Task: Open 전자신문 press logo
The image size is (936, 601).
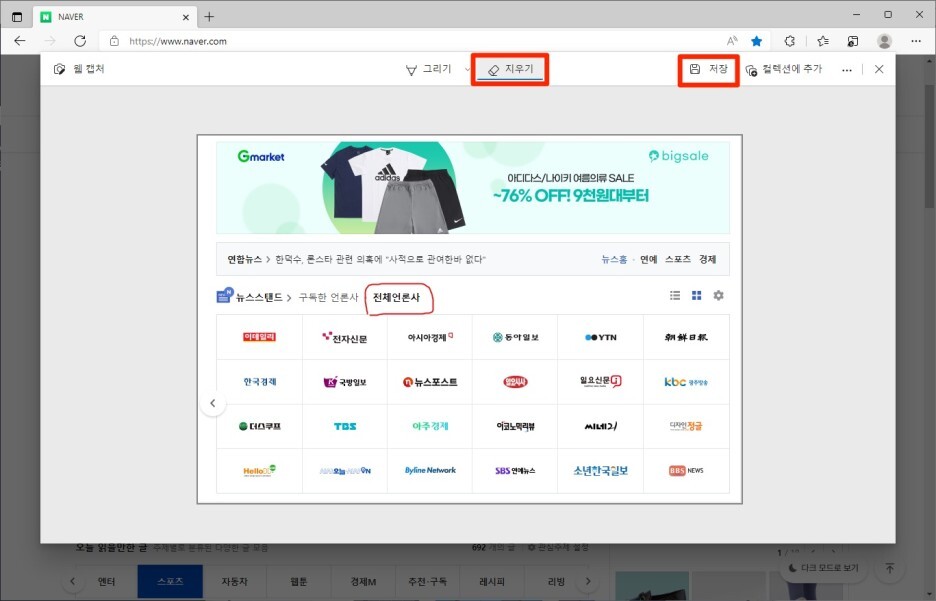Action: (345, 337)
